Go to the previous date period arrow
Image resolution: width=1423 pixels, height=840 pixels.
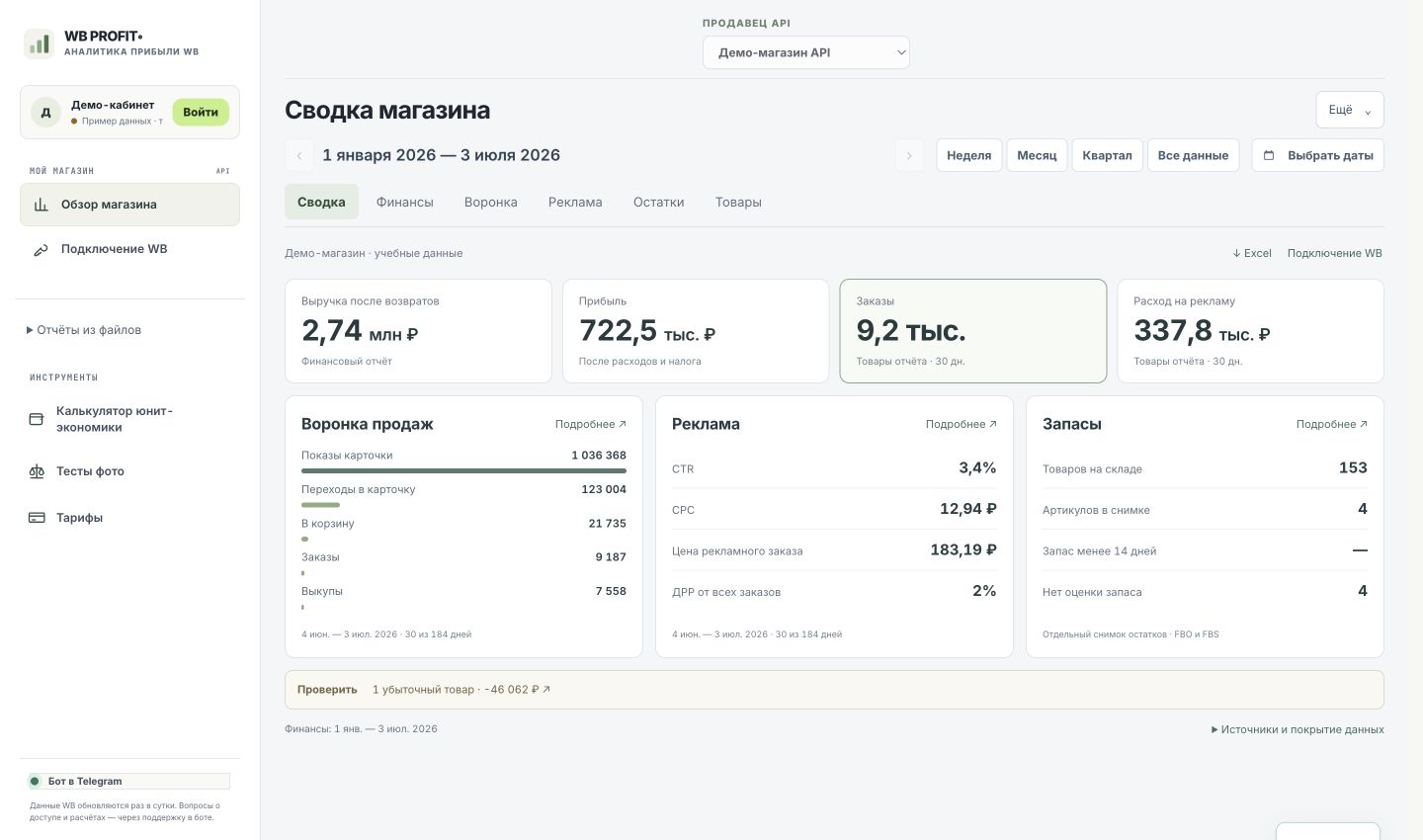(x=299, y=155)
